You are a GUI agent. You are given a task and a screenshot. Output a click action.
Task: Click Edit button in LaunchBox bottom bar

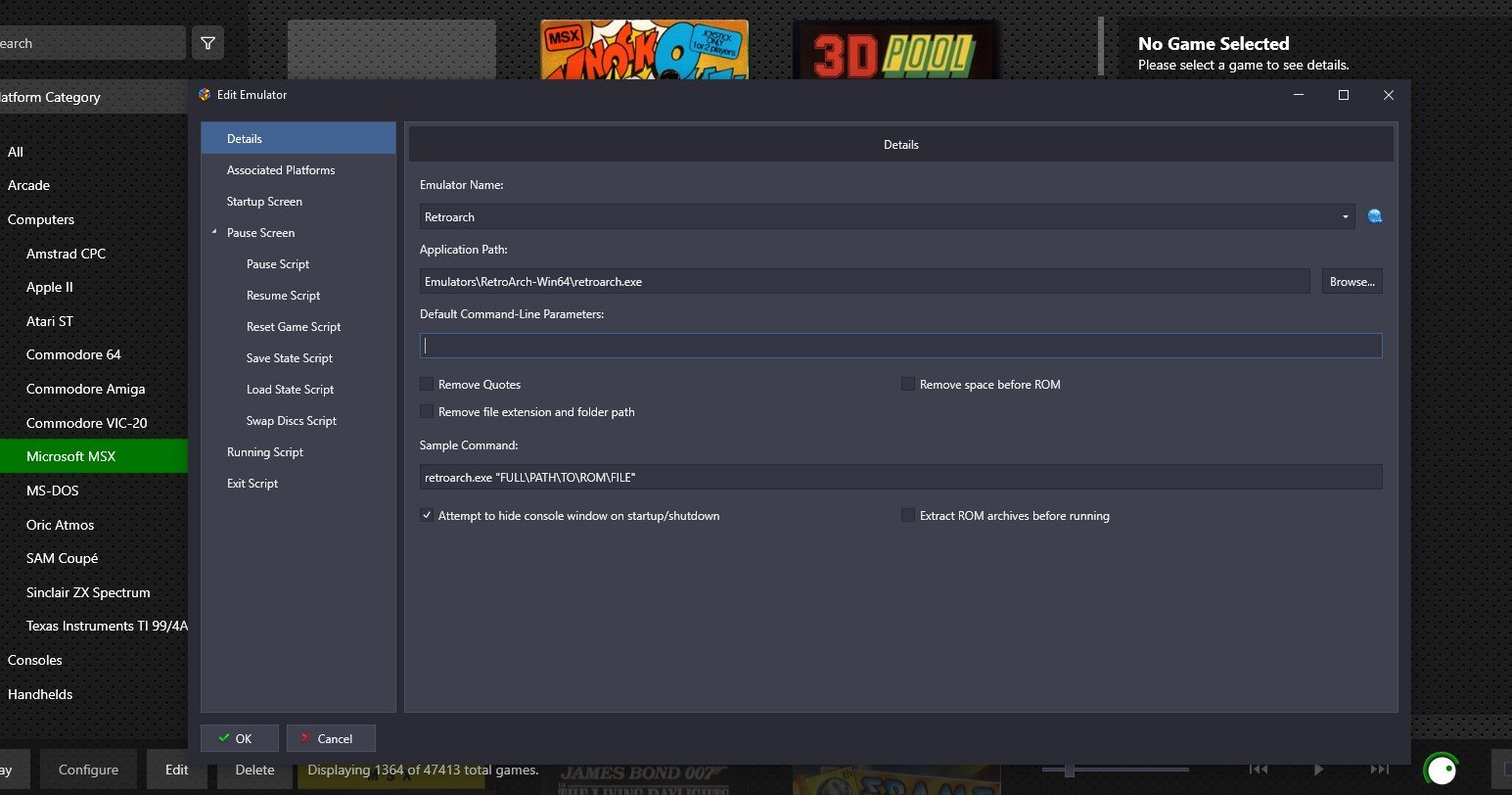[x=176, y=770]
